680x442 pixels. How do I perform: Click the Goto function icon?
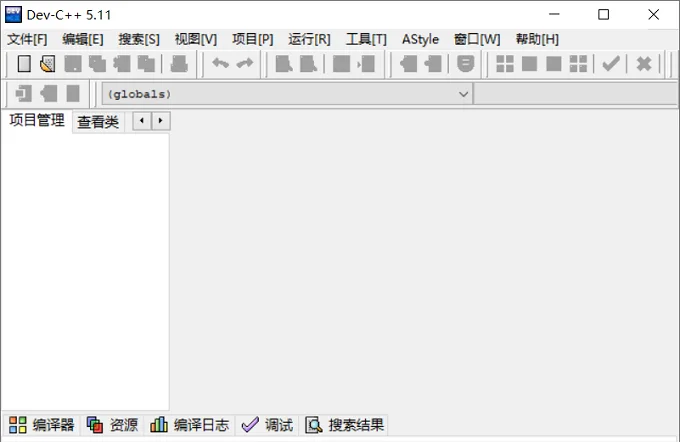[341, 64]
